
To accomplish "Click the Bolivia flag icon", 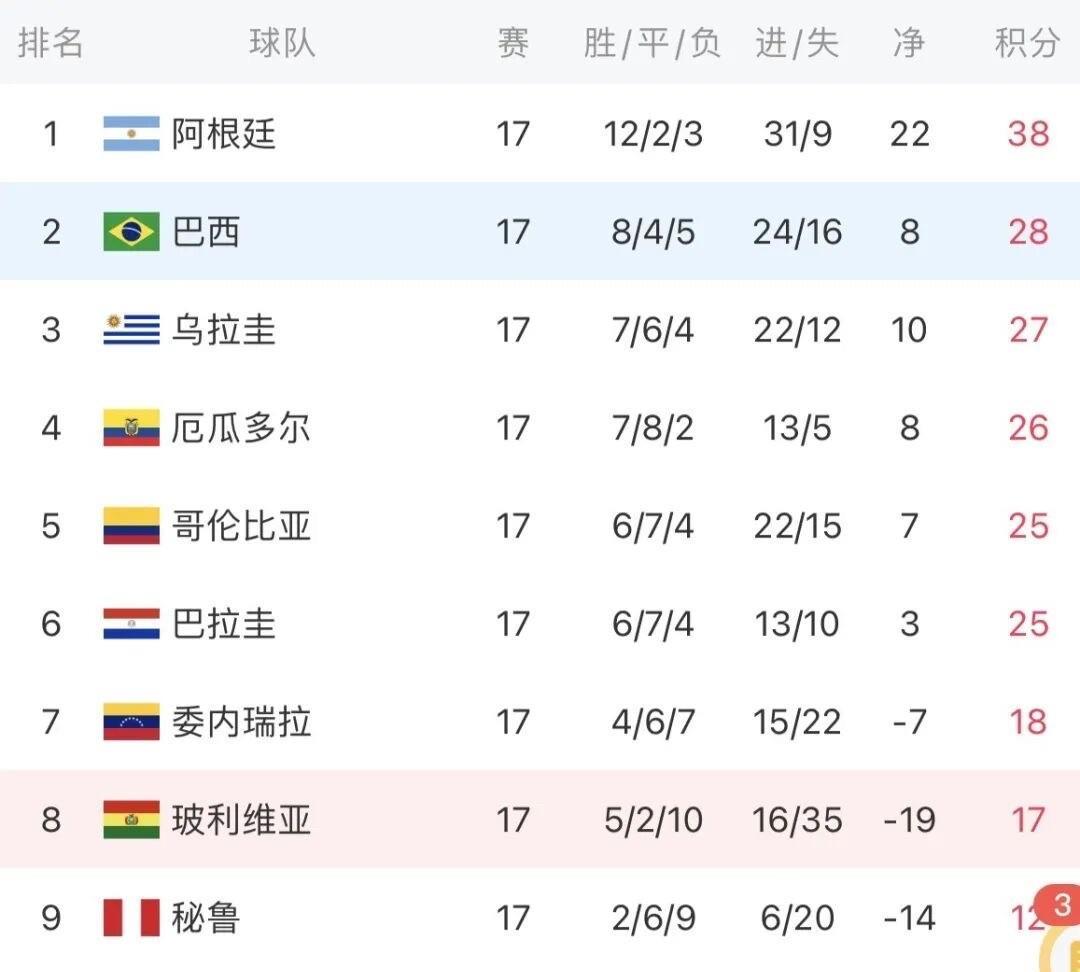I will click(x=131, y=820).
